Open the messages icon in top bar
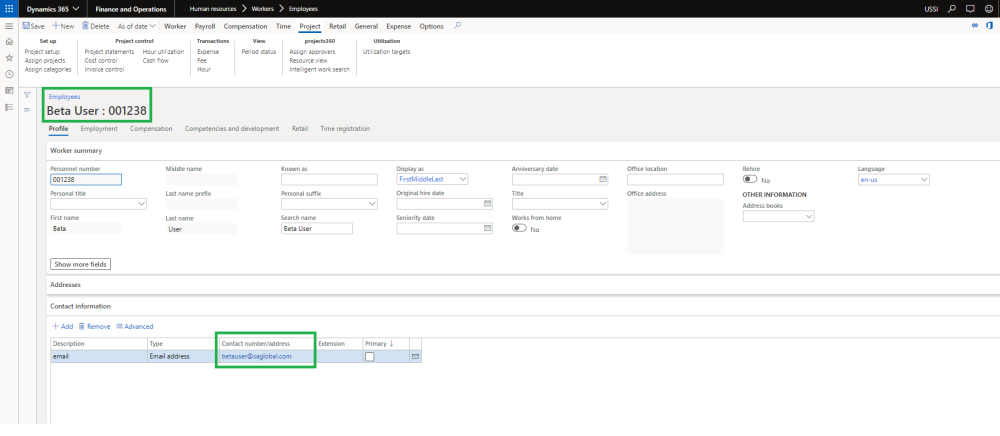 click(x=969, y=8)
